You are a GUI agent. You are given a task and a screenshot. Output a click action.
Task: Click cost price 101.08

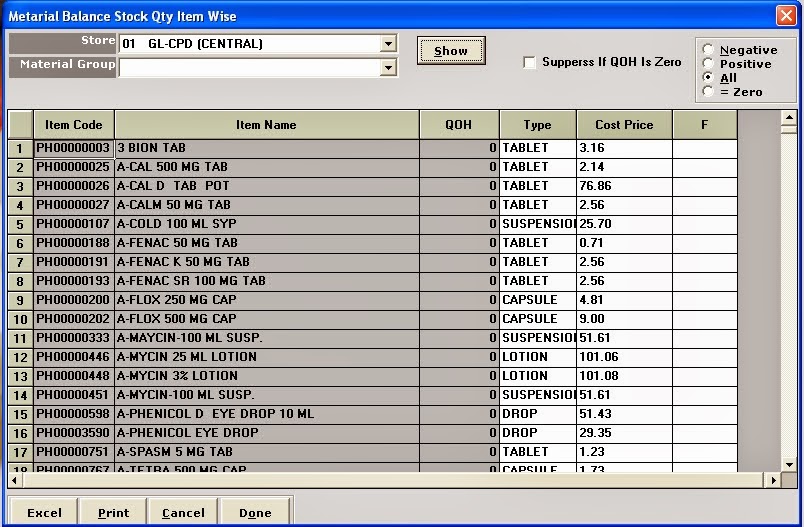click(x=625, y=376)
